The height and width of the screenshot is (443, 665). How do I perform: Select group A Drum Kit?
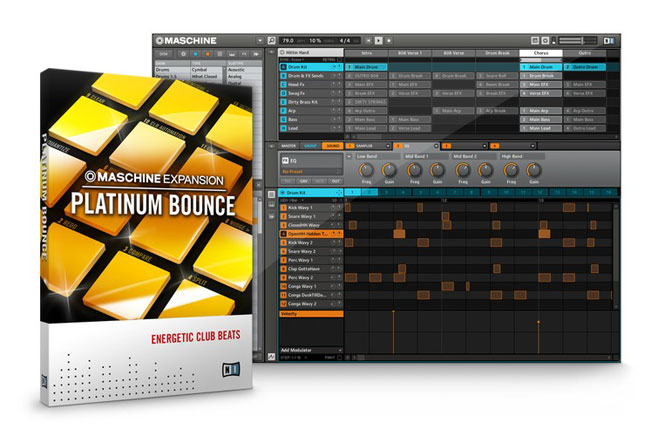[x=311, y=67]
